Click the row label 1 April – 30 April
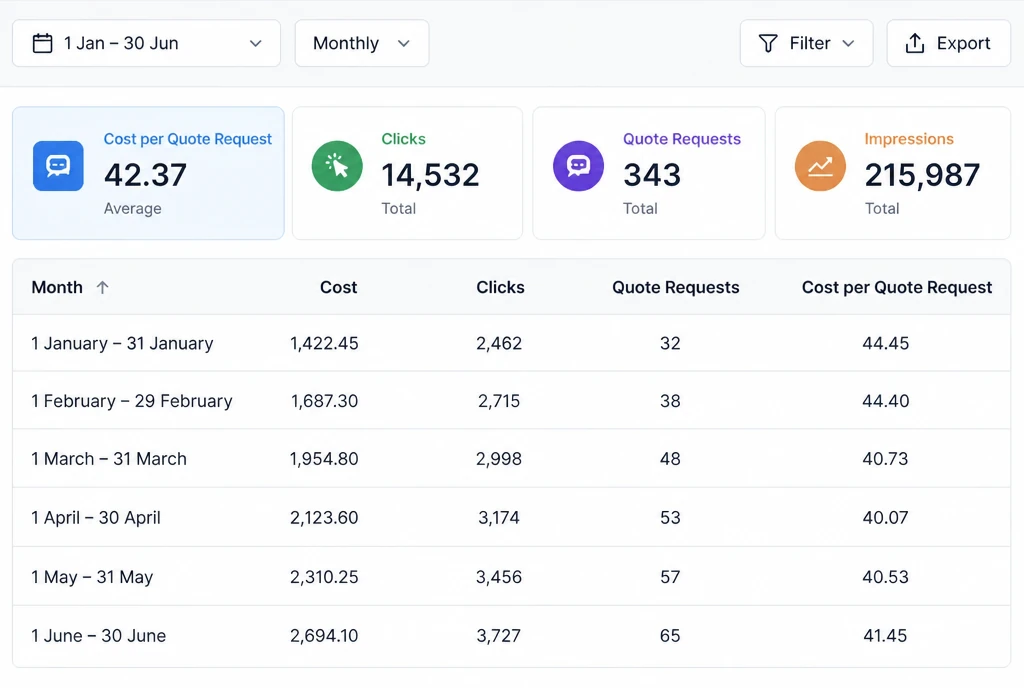 point(96,518)
